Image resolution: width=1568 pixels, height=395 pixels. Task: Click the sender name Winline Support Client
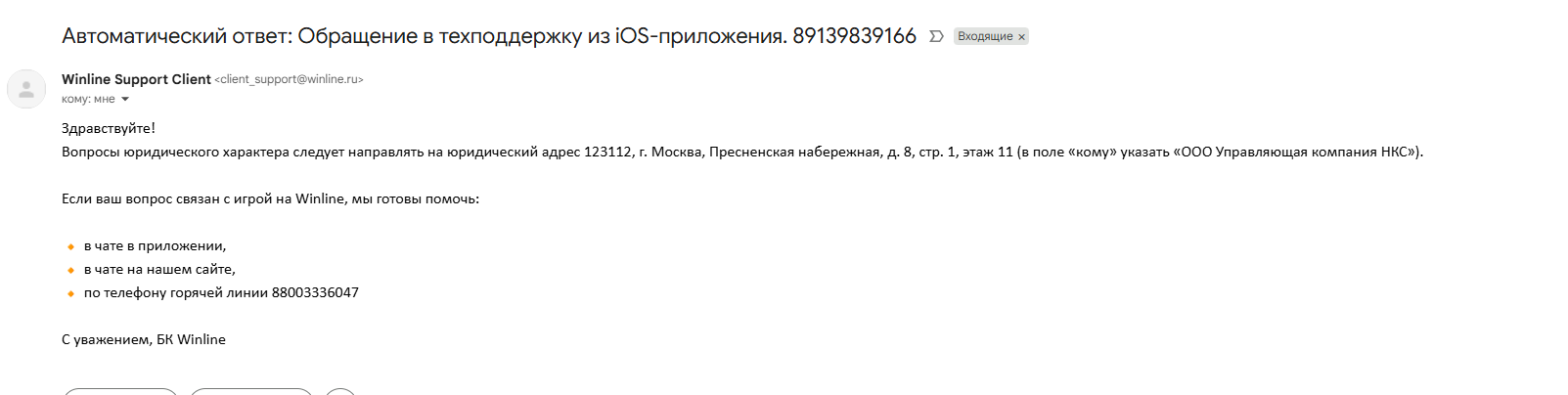(x=136, y=79)
